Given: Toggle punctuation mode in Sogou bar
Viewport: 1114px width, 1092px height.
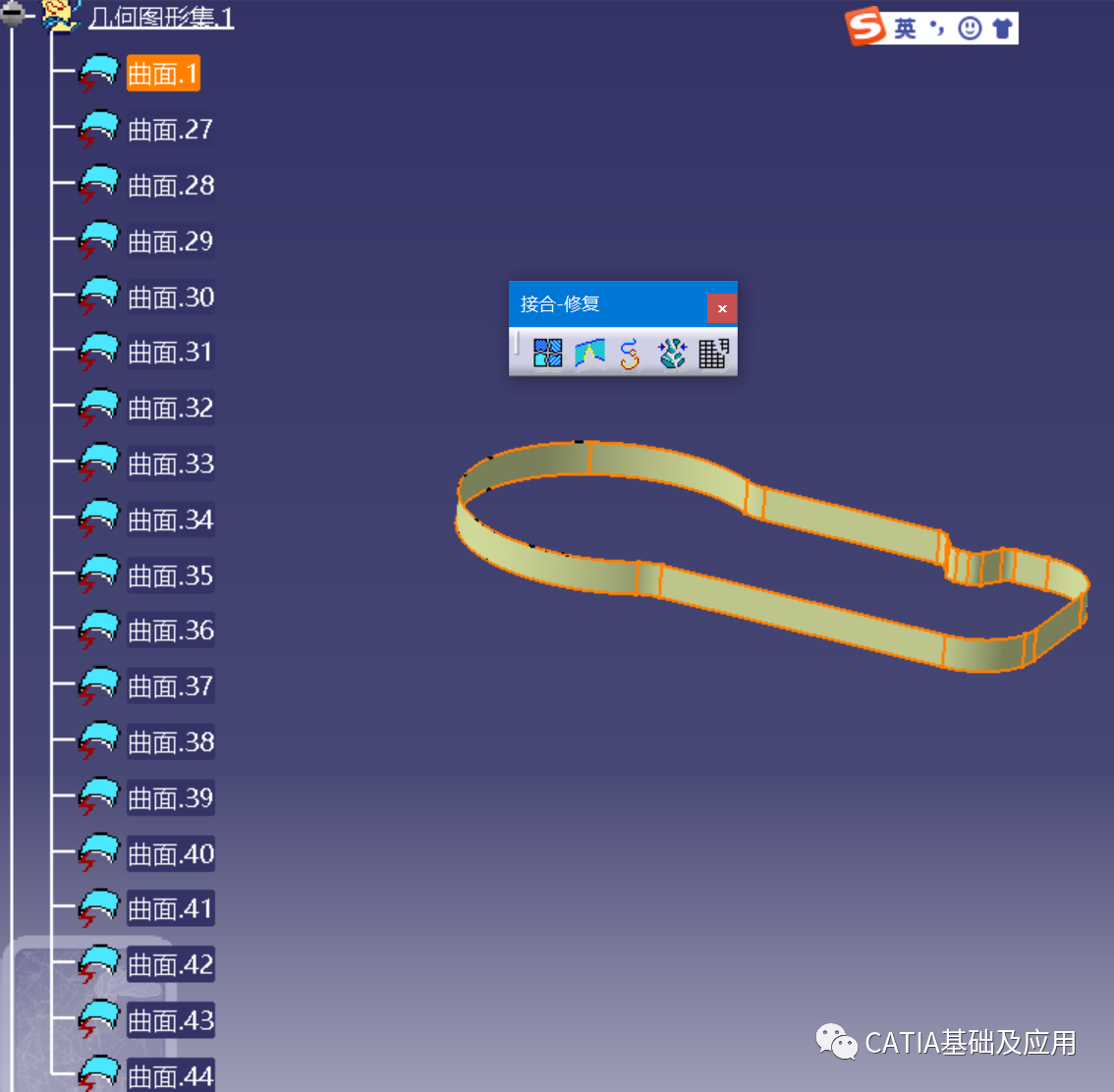Looking at the screenshot, I should click(938, 28).
